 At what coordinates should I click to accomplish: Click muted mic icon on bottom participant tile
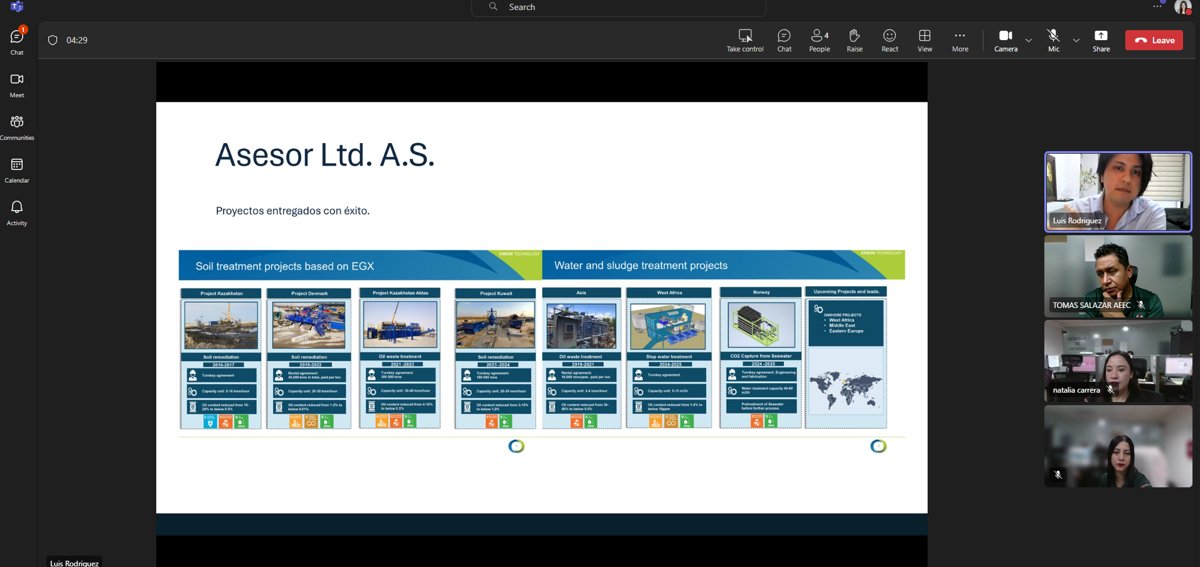(x=1058, y=474)
